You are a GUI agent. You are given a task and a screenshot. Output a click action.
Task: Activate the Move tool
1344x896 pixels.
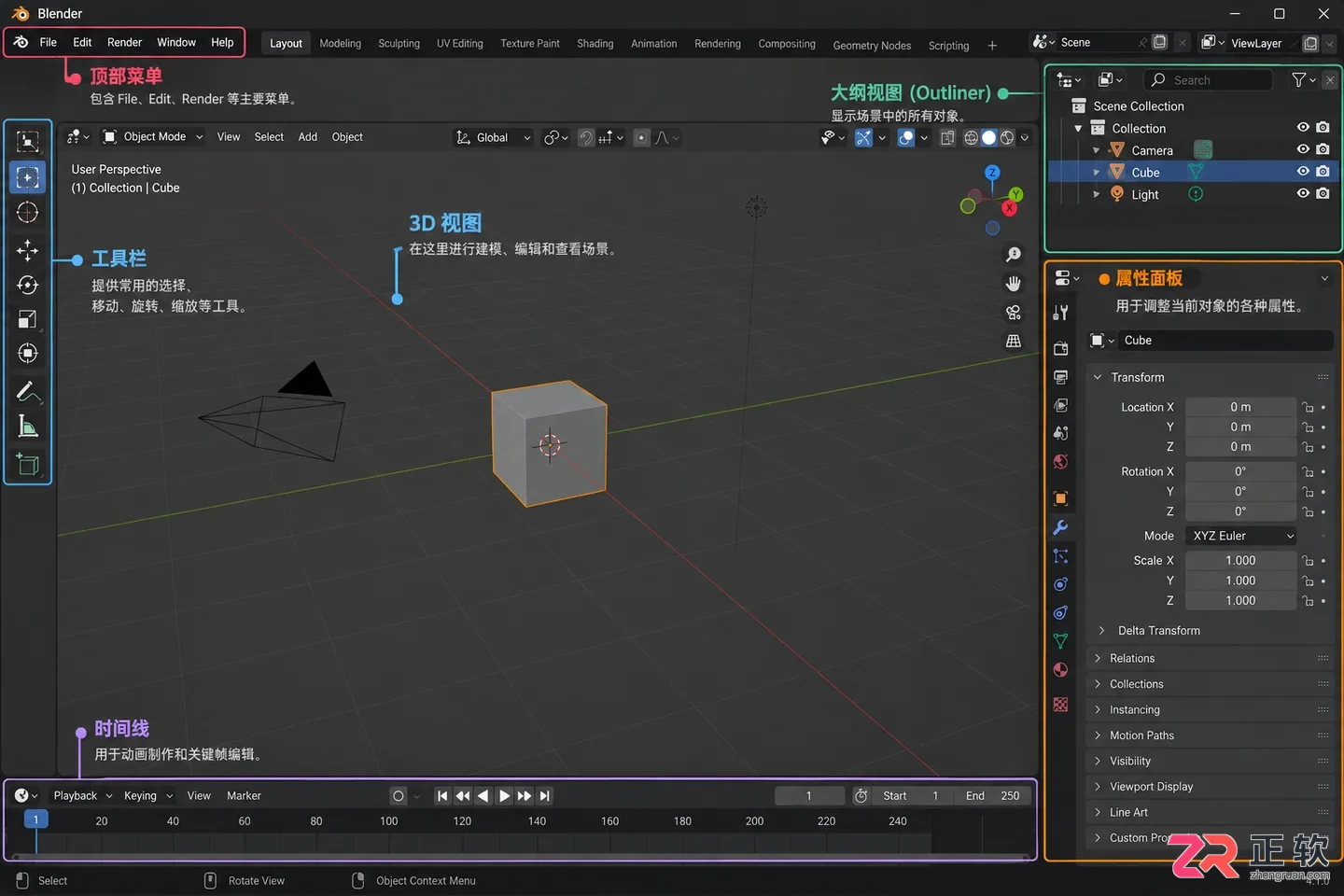pos(27,250)
